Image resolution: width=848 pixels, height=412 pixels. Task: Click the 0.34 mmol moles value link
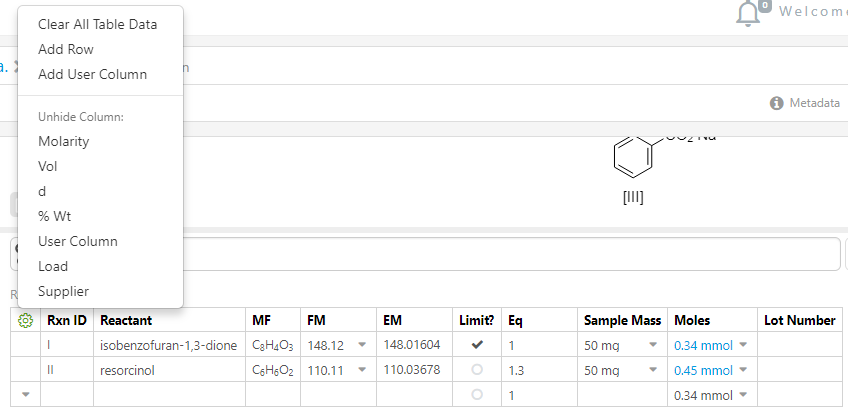pyautogui.click(x=703, y=345)
